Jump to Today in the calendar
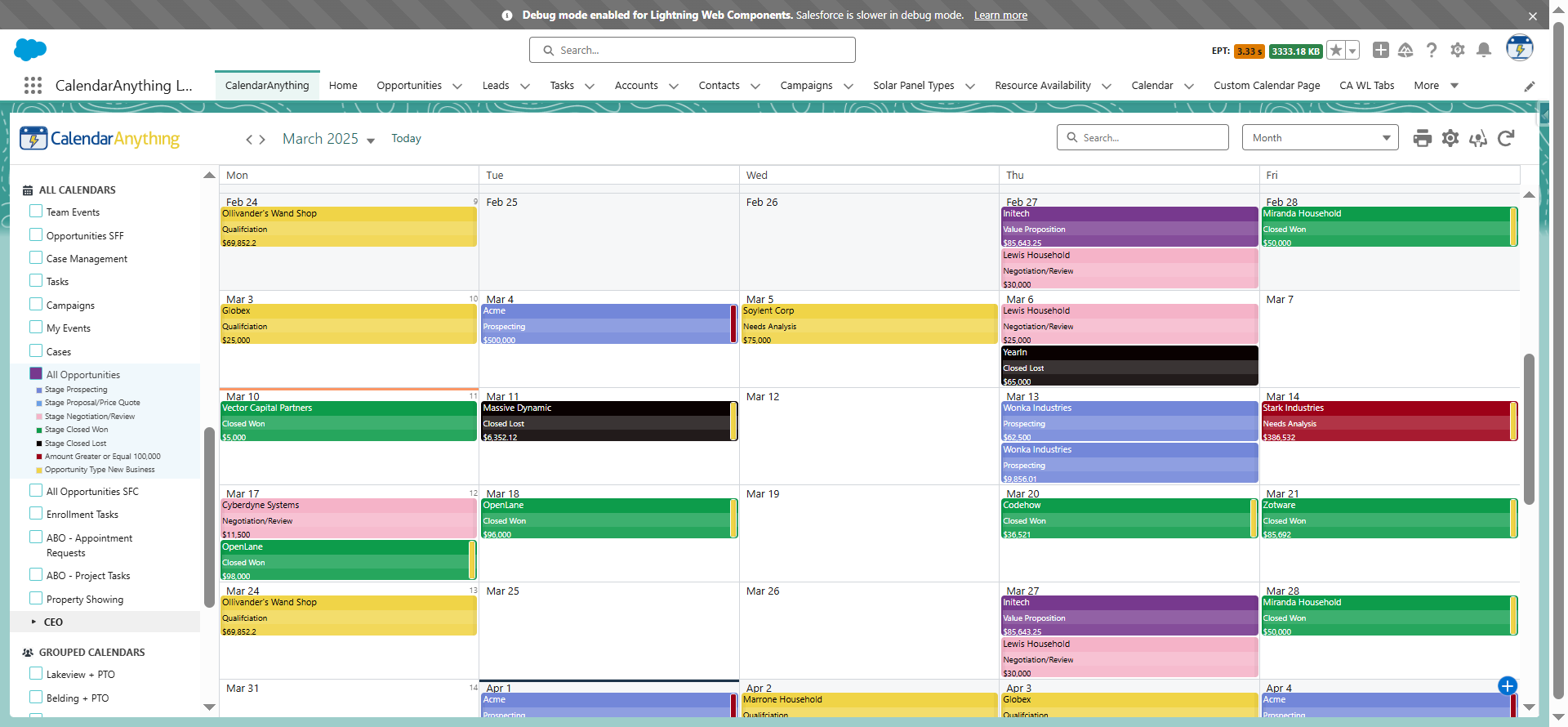1568x727 pixels. click(x=406, y=139)
